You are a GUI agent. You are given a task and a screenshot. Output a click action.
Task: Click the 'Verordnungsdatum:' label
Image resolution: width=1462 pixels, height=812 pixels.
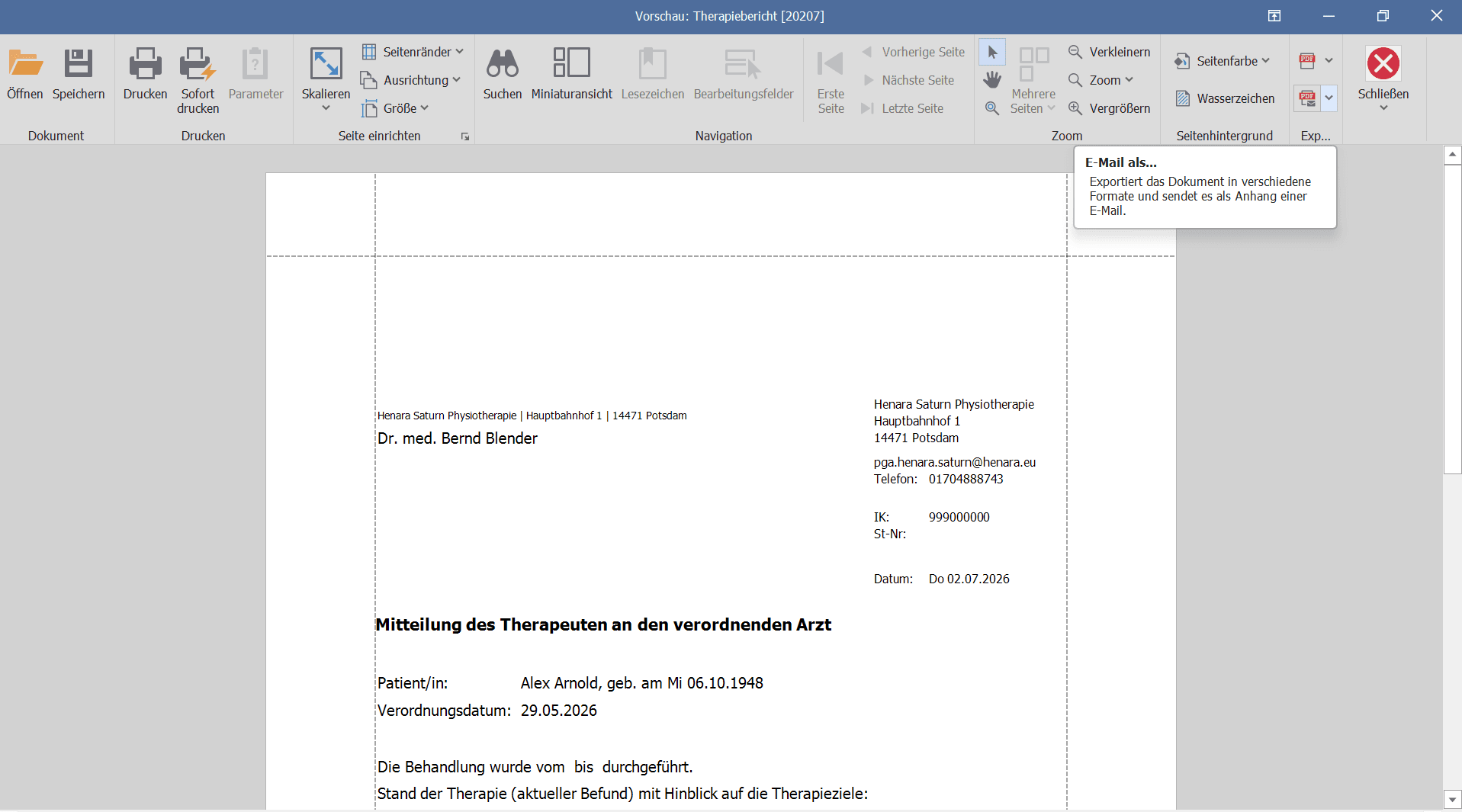[445, 711]
